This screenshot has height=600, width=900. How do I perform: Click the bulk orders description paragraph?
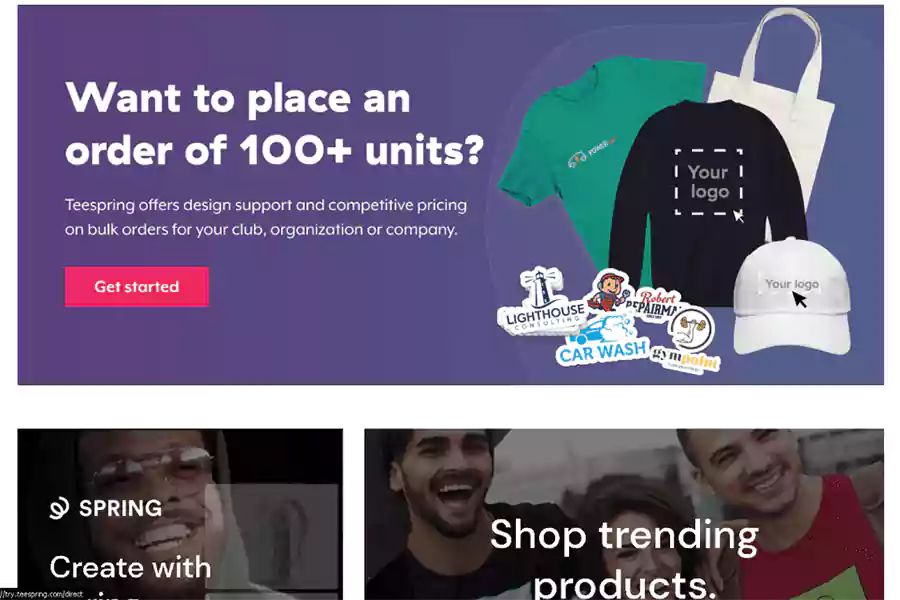(266, 217)
